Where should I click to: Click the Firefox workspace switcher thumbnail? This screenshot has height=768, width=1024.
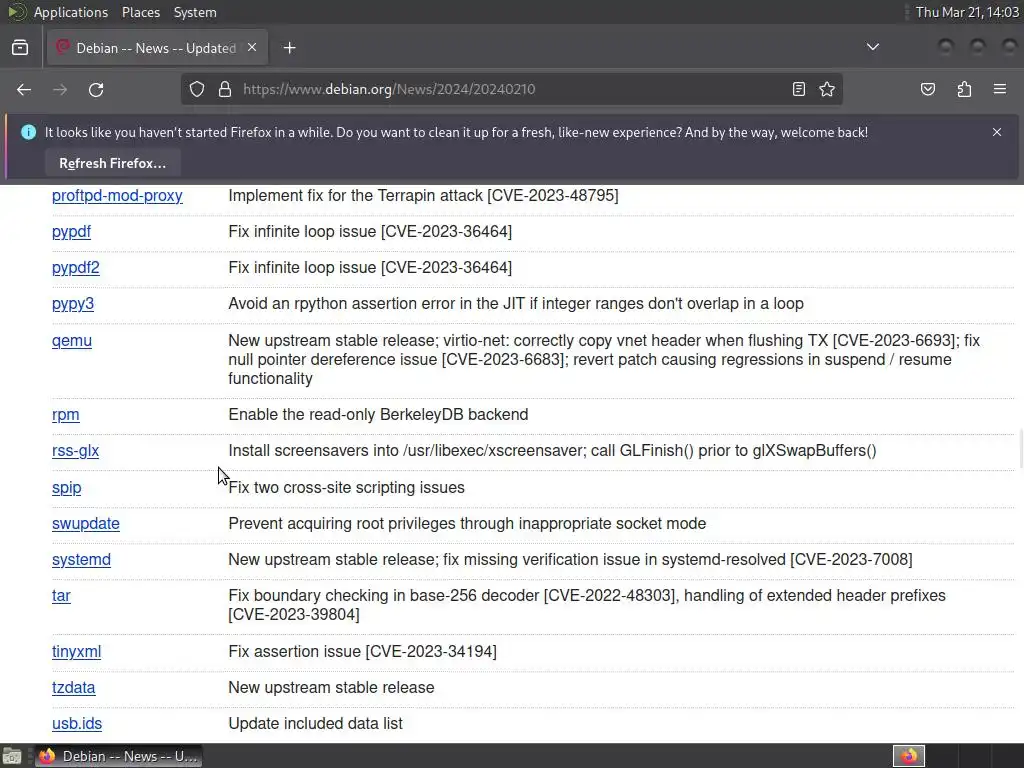pyautogui.click(x=908, y=756)
